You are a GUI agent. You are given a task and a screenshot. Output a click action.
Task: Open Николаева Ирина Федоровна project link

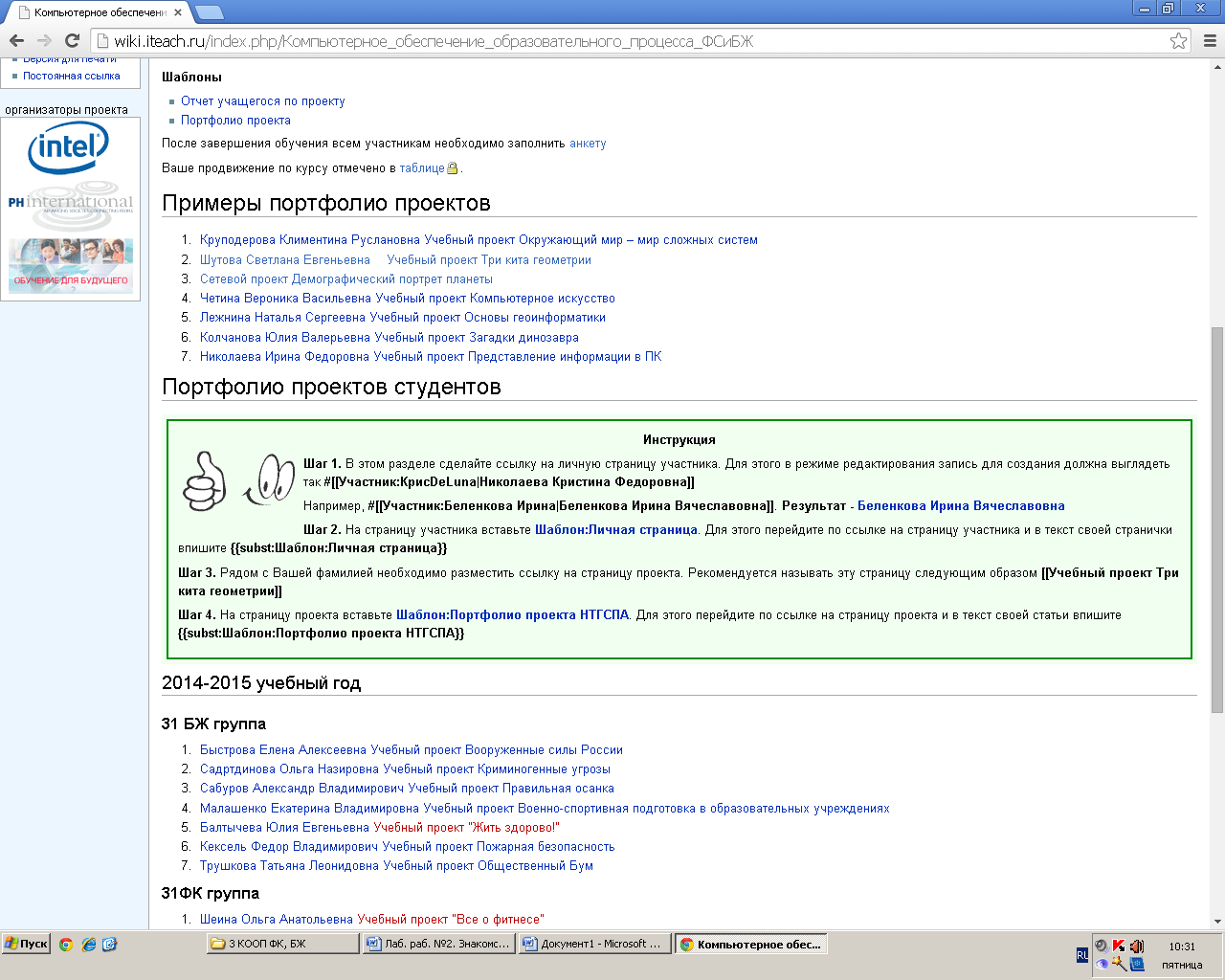pyautogui.click(x=431, y=356)
